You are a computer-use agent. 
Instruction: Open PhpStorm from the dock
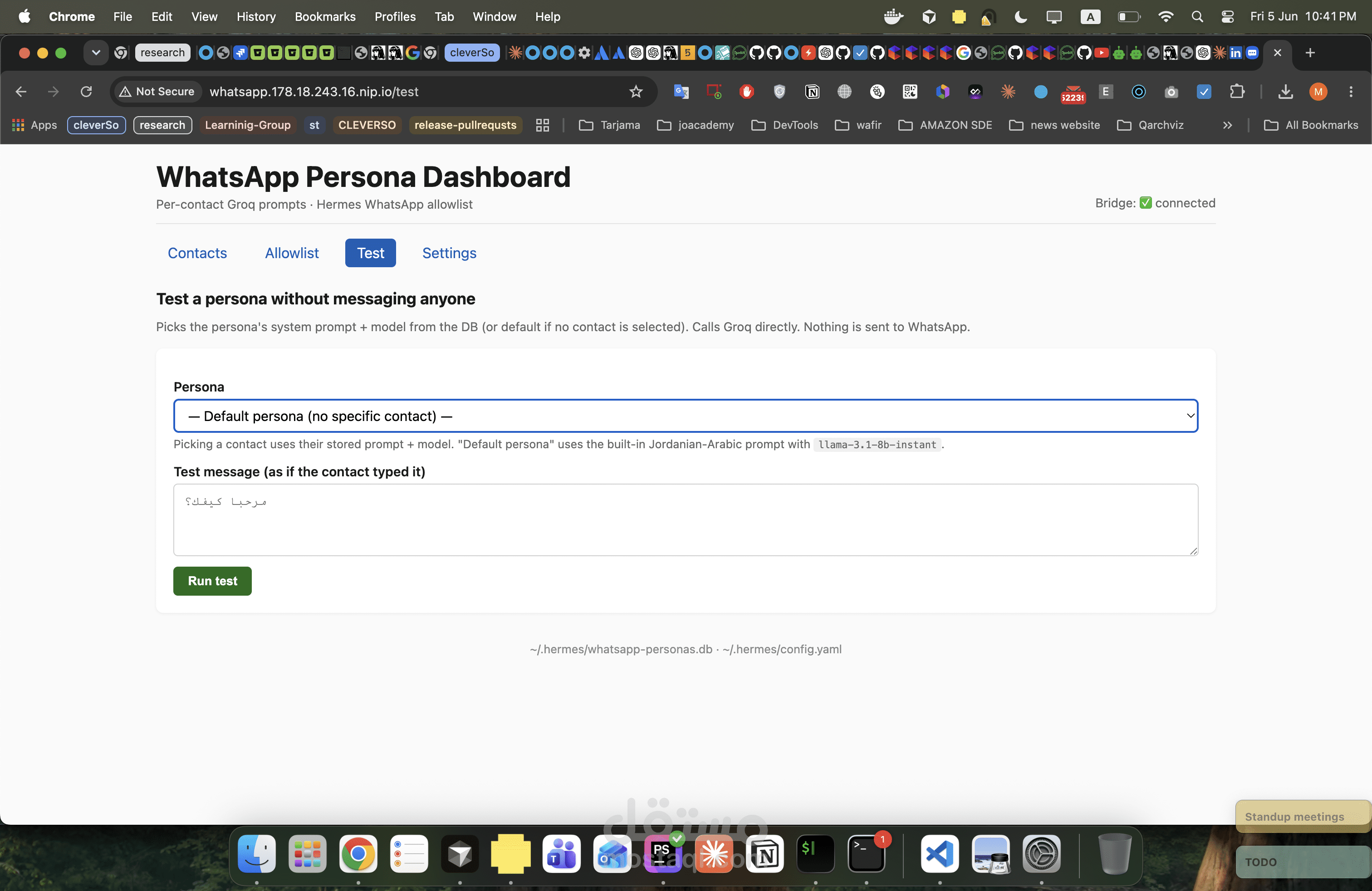[x=663, y=853]
